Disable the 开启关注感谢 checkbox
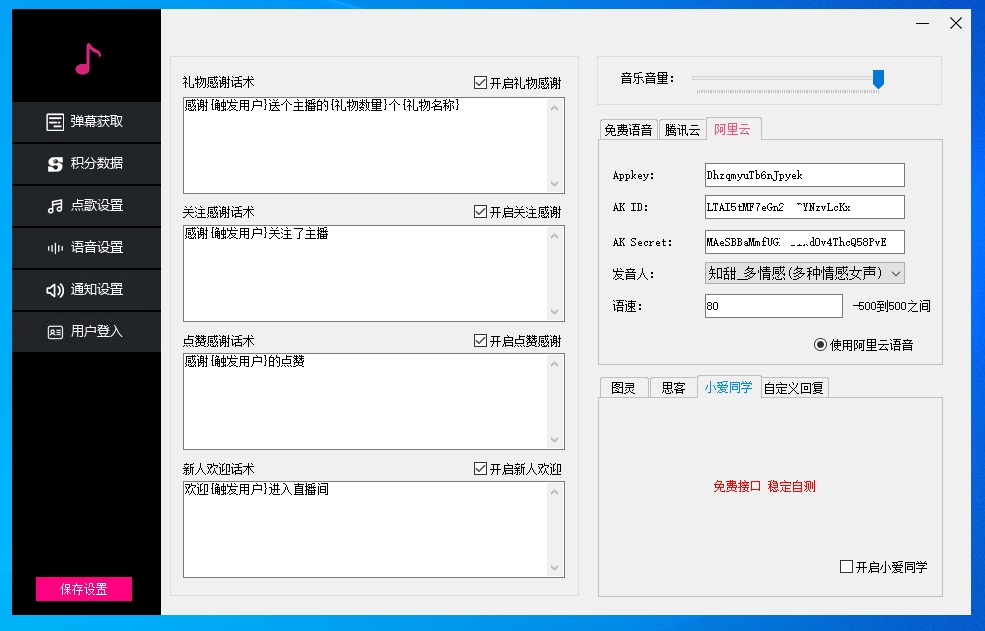 (x=481, y=212)
